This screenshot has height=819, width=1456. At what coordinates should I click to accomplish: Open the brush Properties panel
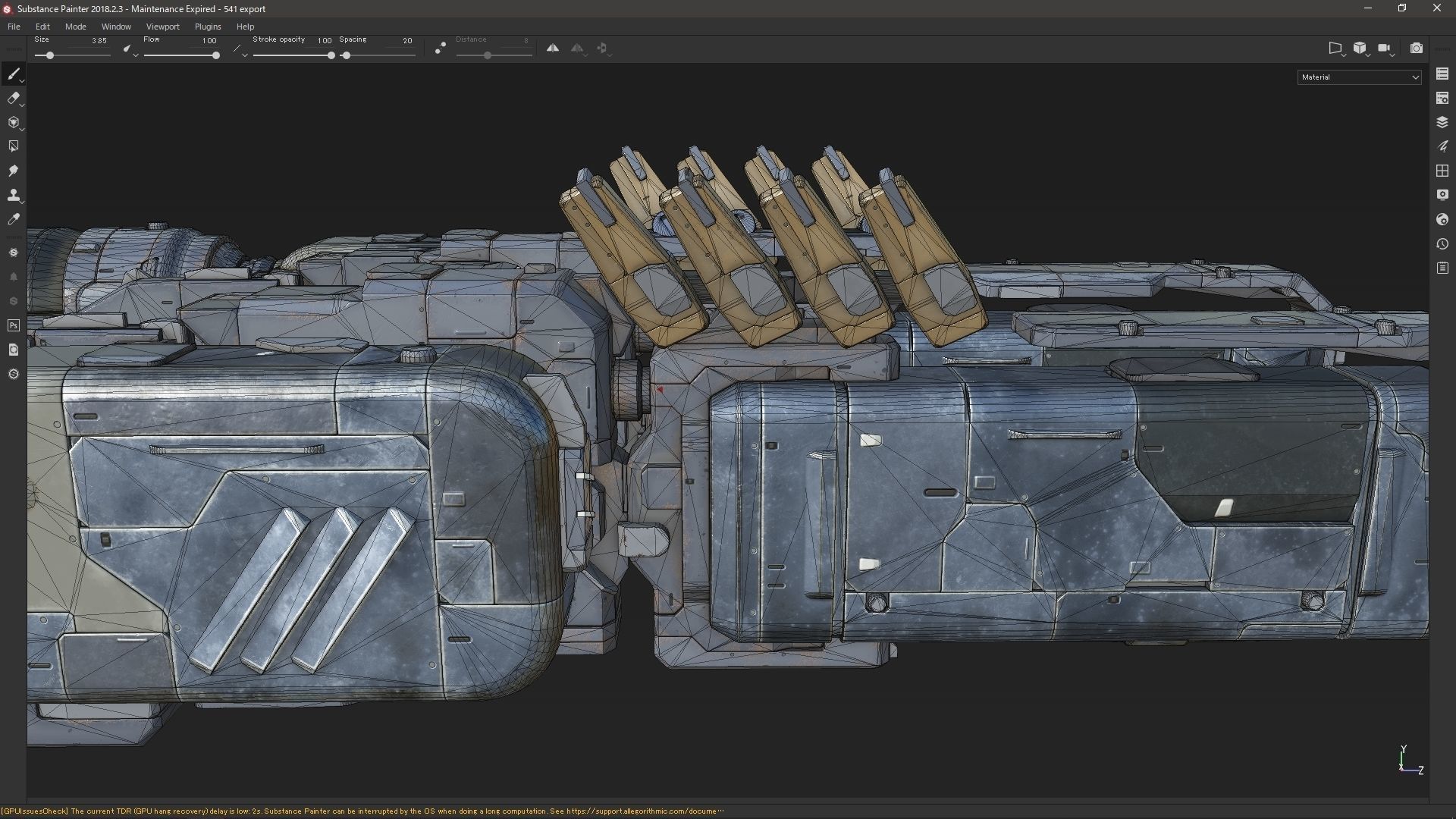(x=1442, y=146)
